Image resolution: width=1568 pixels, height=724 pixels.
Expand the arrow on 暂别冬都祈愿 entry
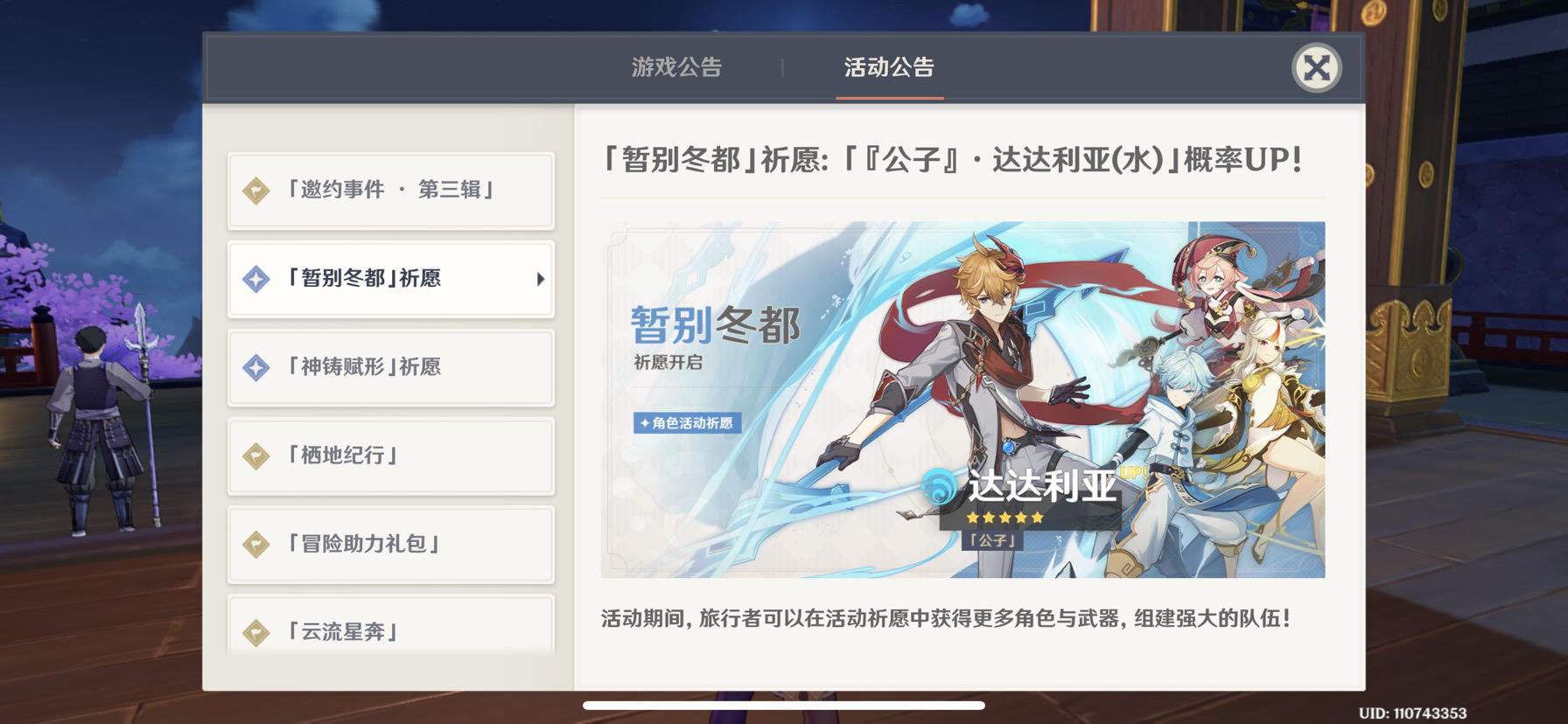(541, 279)
